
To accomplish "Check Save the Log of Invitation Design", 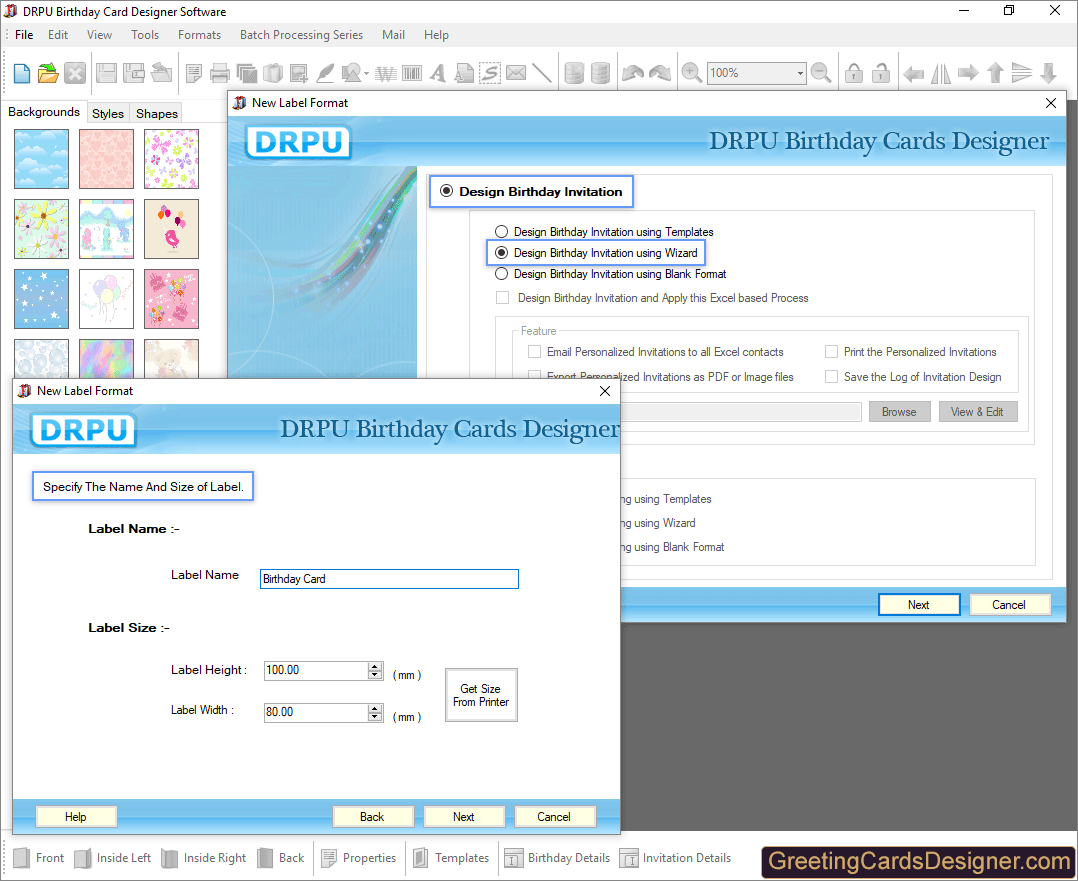I will (831, 377).
